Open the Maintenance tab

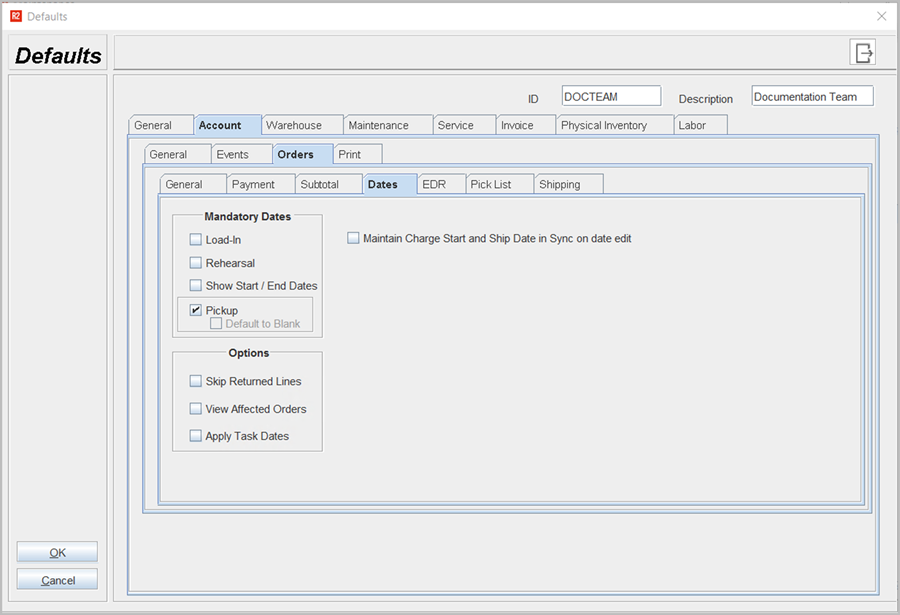388,125
